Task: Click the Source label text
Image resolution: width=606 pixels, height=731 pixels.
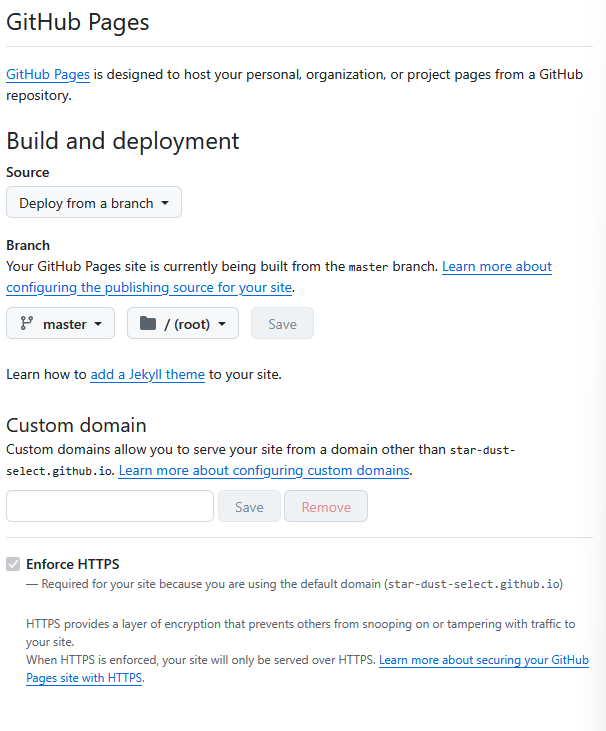Action: [28, 172]
